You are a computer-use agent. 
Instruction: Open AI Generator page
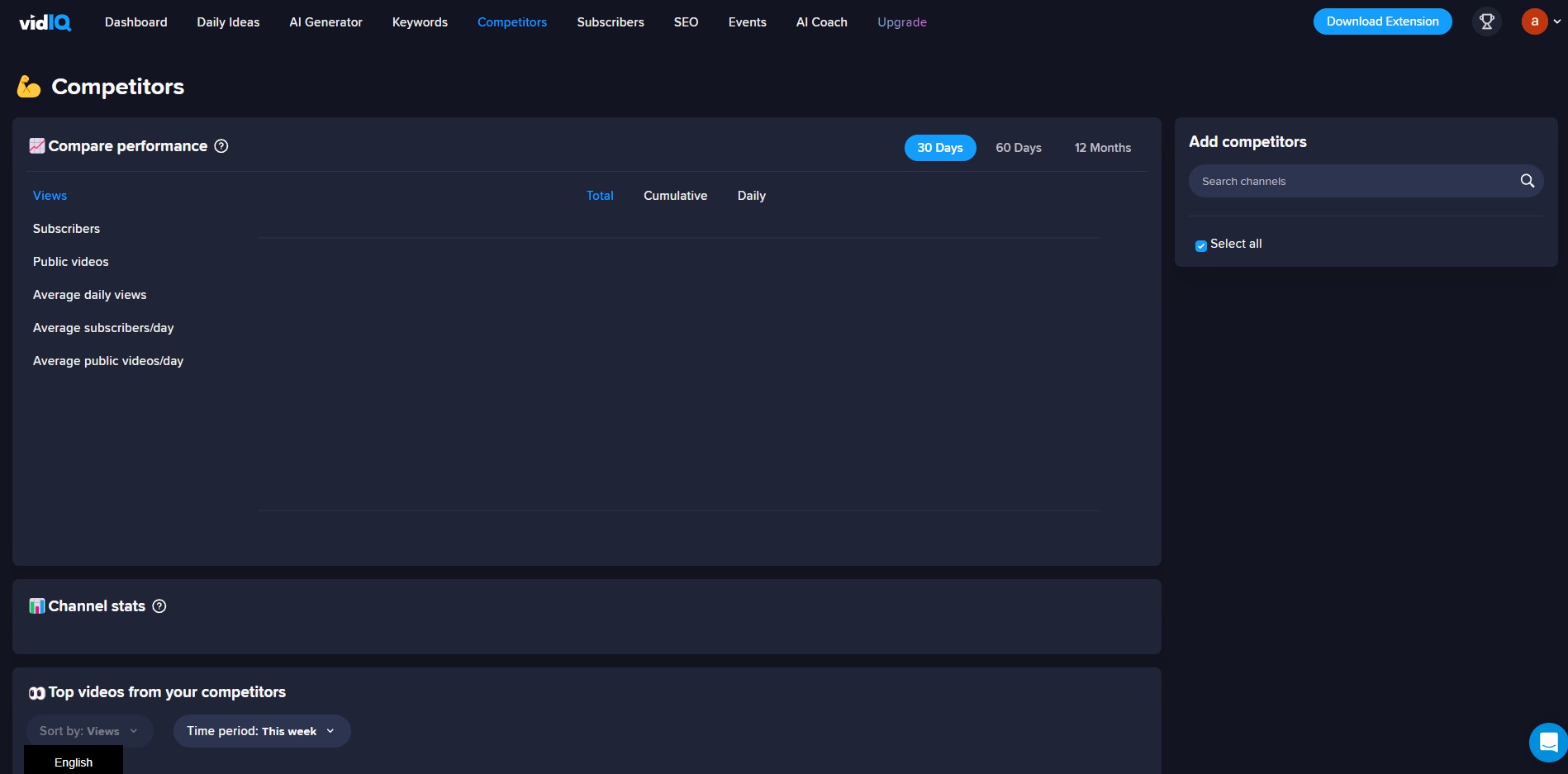(x=325, y=22)
